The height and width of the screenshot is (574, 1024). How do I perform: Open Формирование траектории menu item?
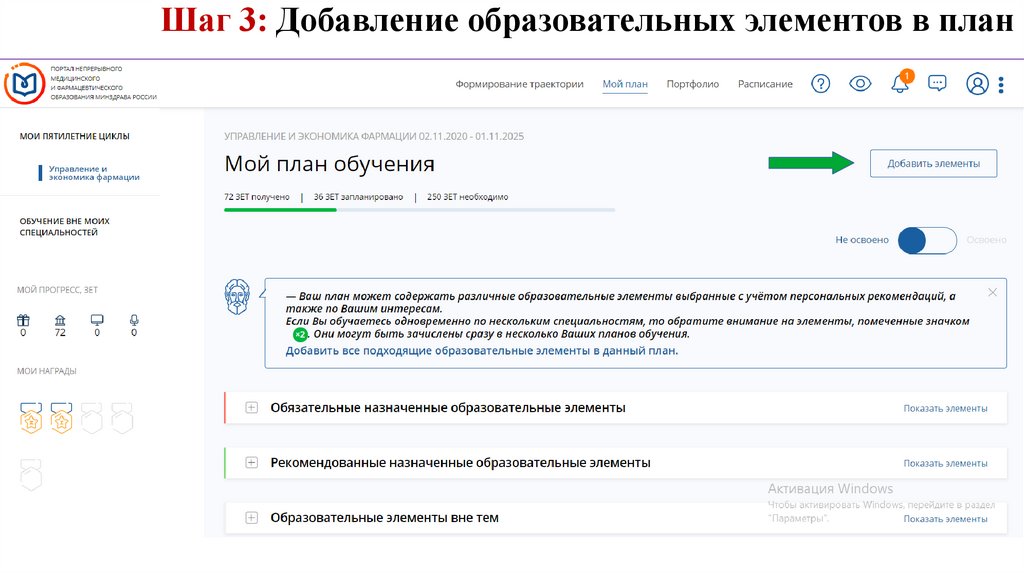(519, 84)
